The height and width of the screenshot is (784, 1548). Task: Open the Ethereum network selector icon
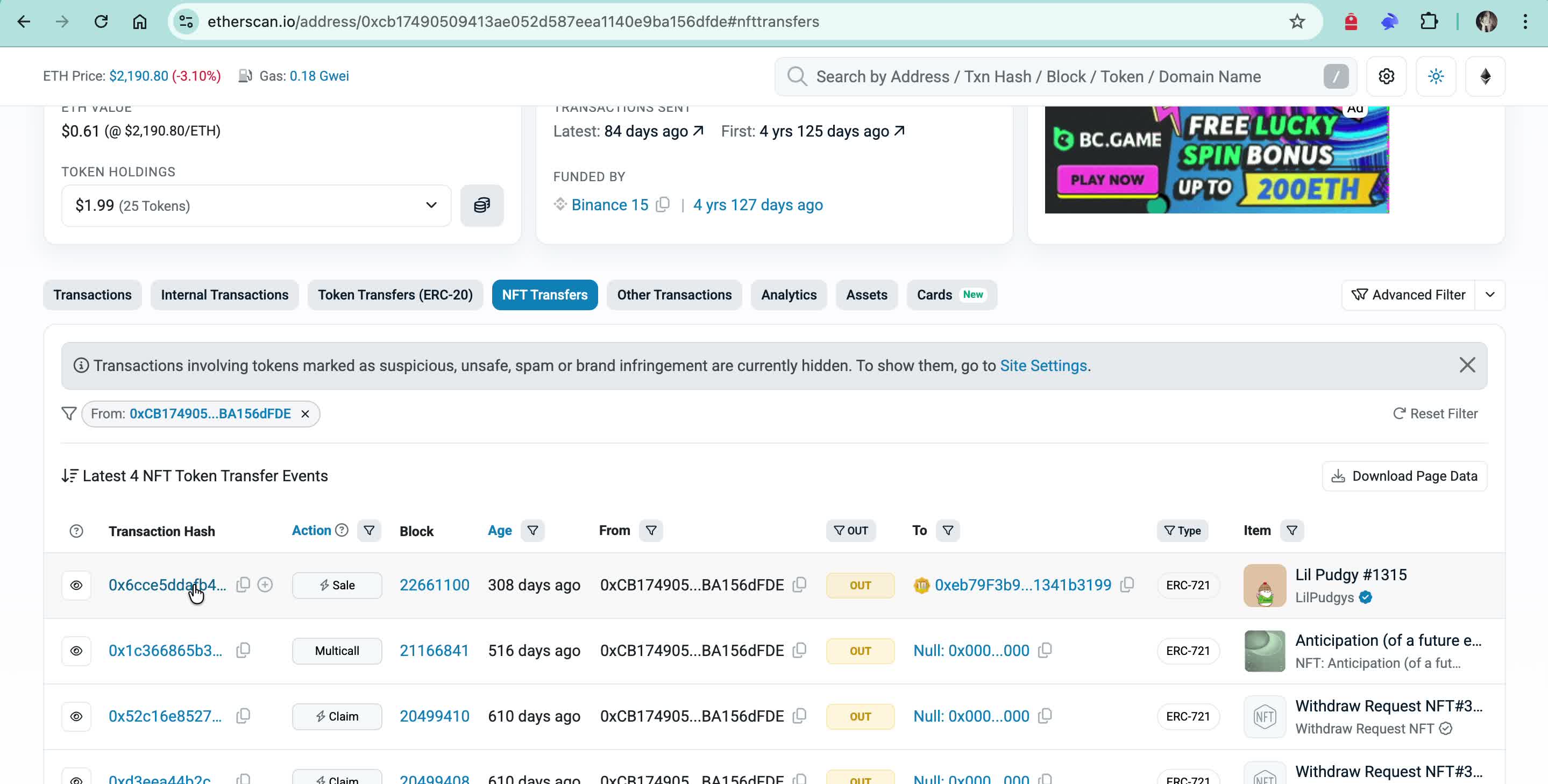point(1485,76)
